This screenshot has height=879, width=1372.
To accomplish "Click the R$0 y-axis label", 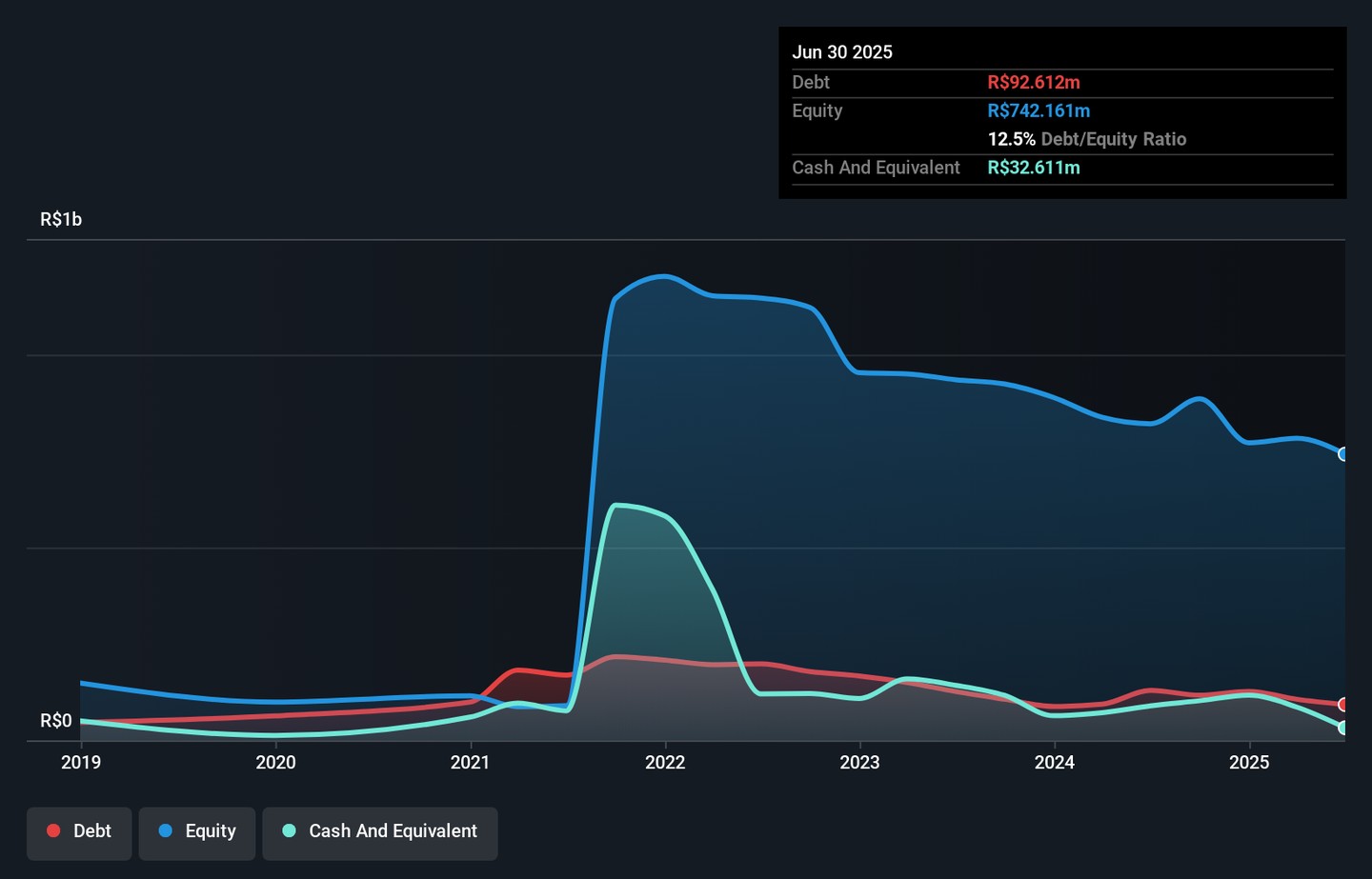I will [x=56, y=721].
